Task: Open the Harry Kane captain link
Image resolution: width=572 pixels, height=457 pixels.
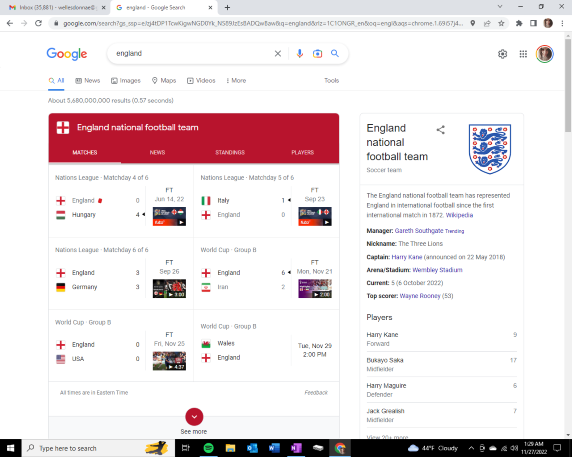Action: [407, 257]
